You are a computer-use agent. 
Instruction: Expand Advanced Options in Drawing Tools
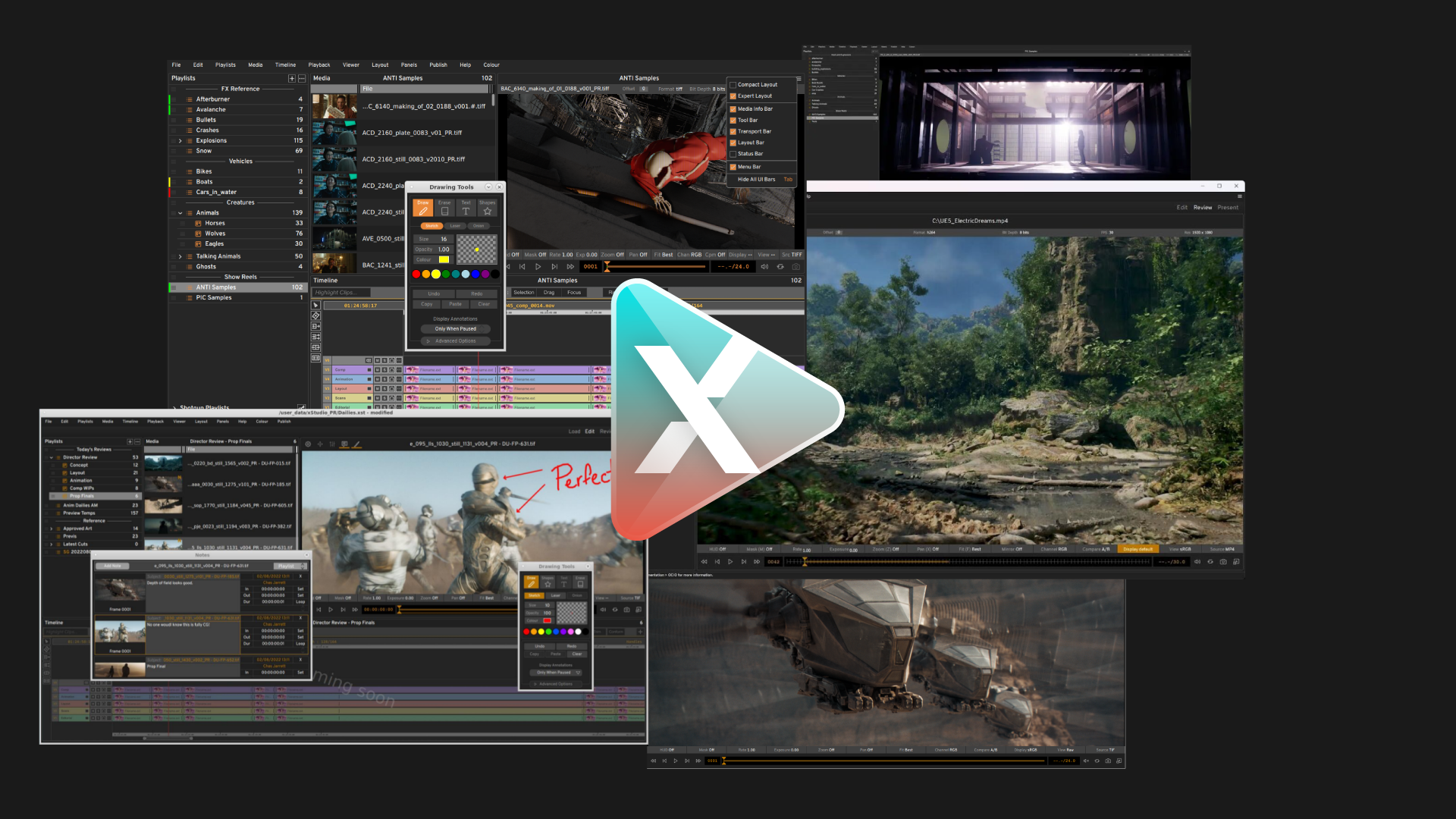pos(455,341)
